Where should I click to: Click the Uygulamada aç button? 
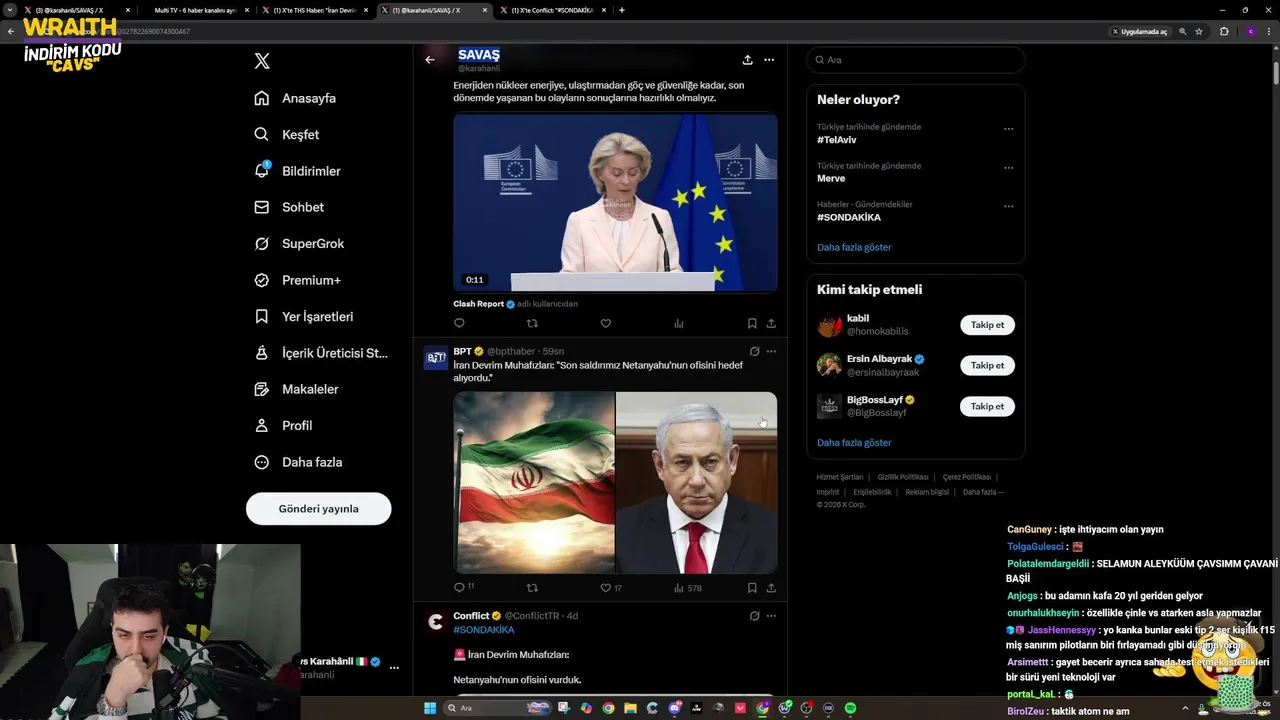1138,31
